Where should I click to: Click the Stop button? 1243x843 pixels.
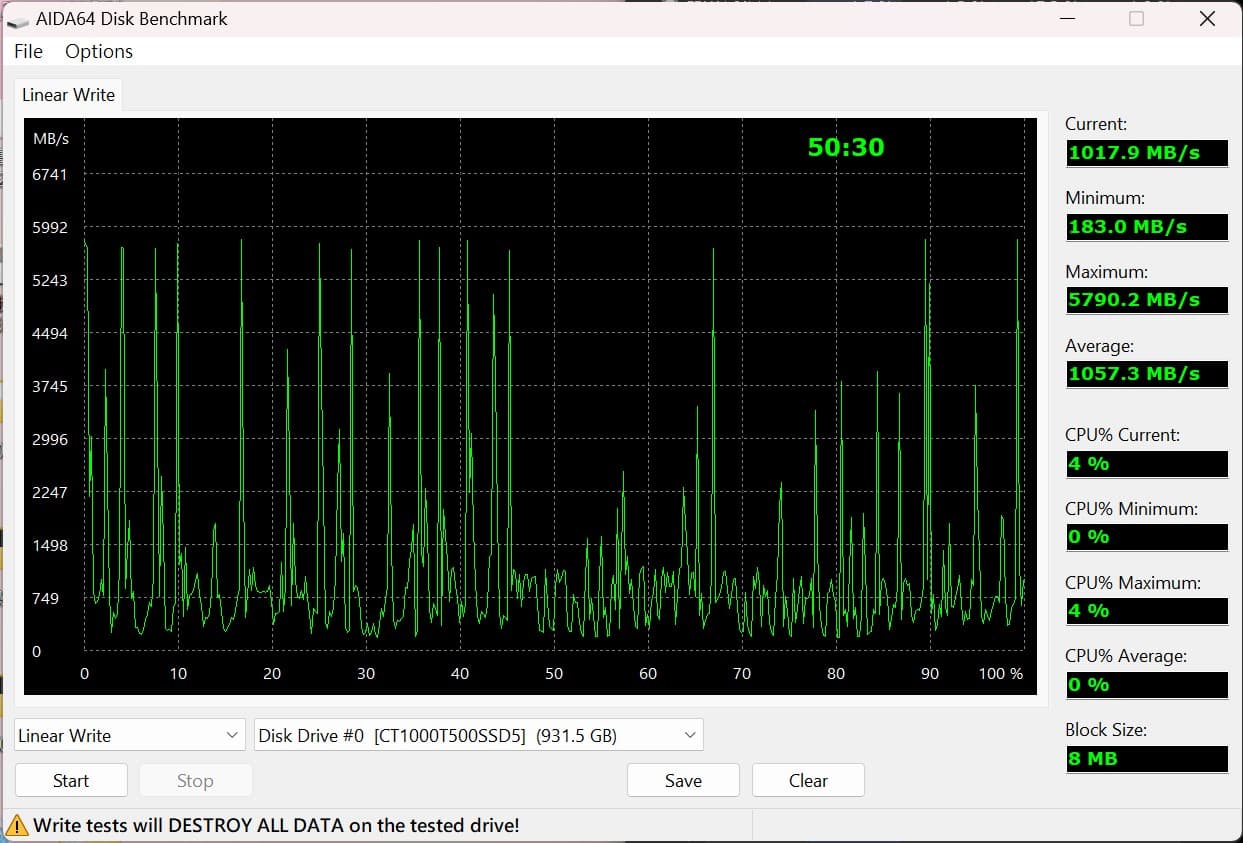[x=195, y=780]
